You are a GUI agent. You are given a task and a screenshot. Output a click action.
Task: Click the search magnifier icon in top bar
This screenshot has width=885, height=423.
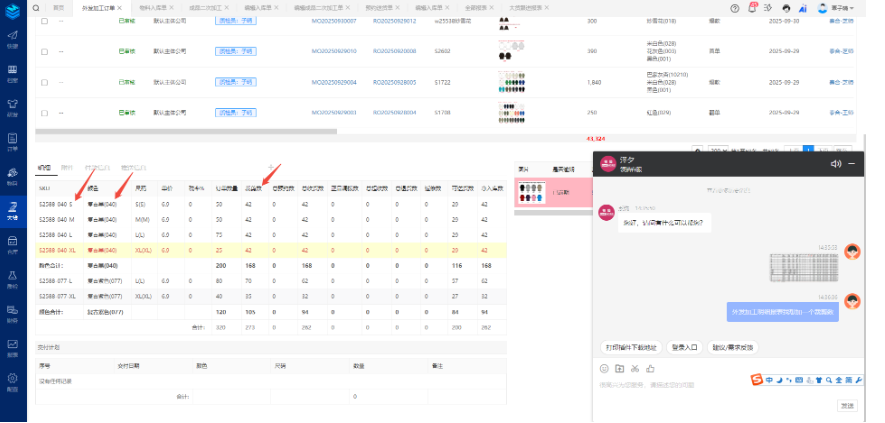point(36,7)
